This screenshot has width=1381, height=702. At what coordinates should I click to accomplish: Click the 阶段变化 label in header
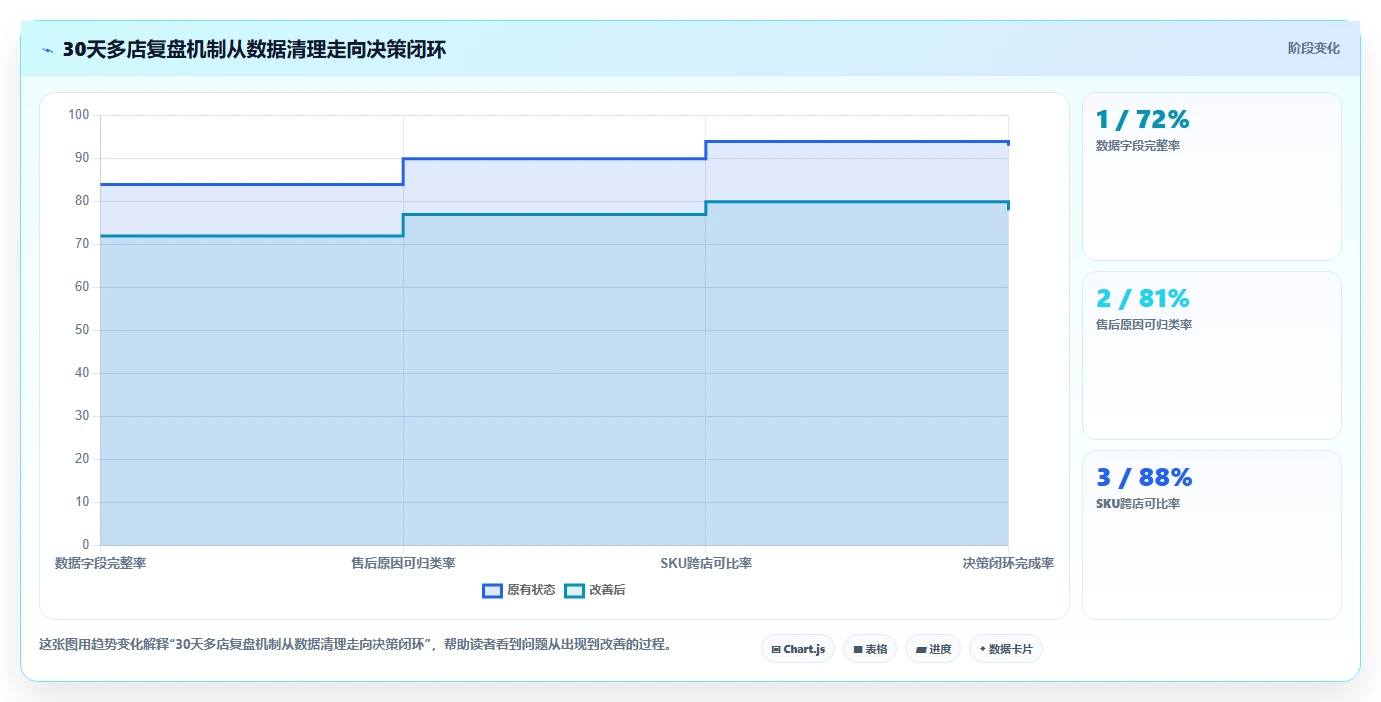tap(1313, 48)
